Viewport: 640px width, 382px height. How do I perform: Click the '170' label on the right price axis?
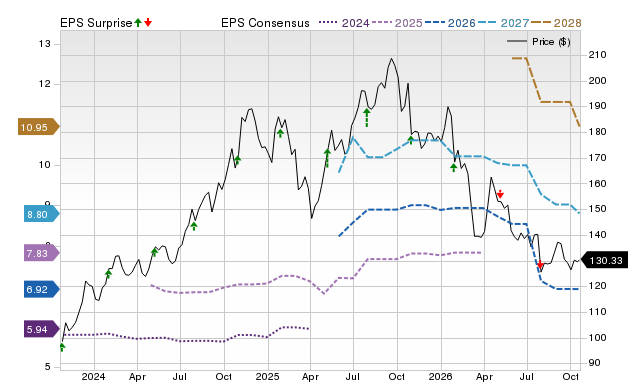[x=597, y=158]
